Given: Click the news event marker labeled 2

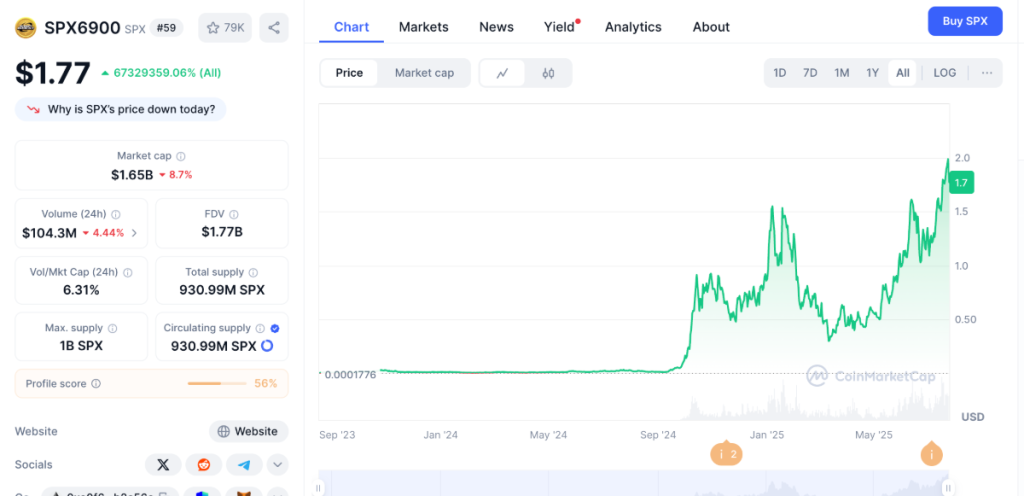Looking at the screenshot, I should (726, 454).
